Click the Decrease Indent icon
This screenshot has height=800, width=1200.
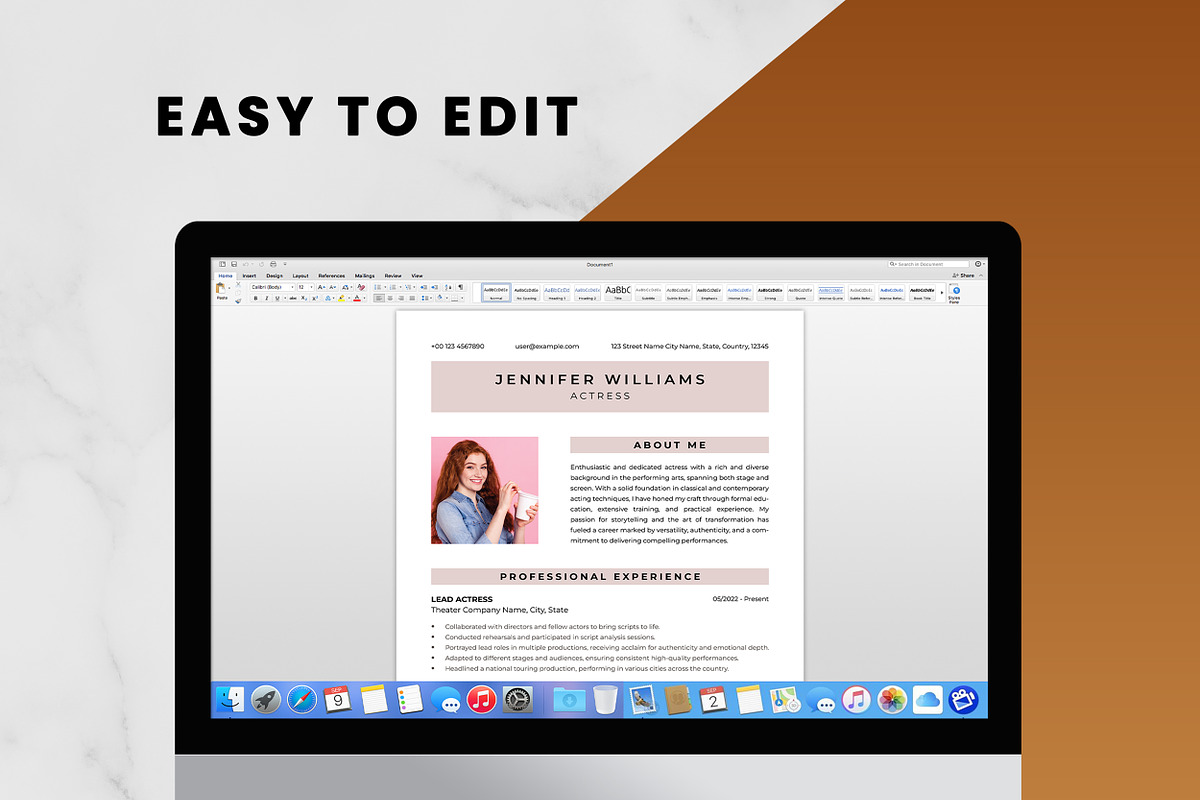tap(423, 287)
